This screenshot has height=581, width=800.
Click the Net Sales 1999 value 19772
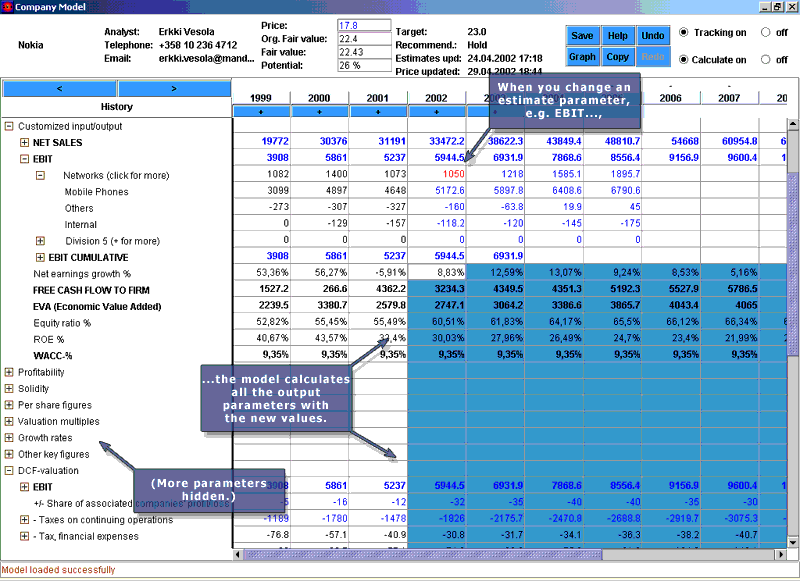coord(275,141)
